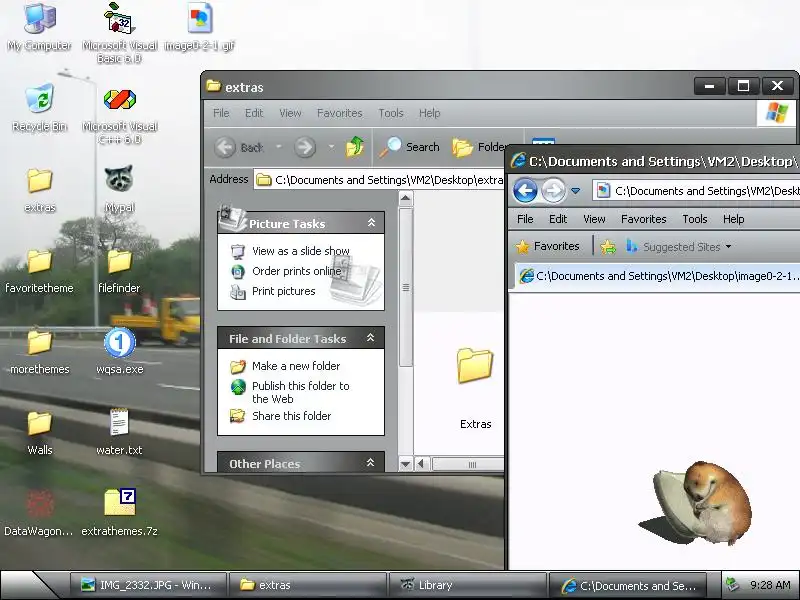Collapse the Picture Tasks panel
Image resolution: width=800 pixels, height=600 pixels.
tap(371, 222)
